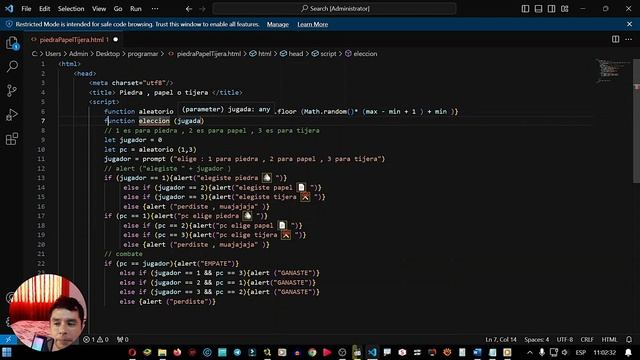Open the Customize Layout icon
The height and width of the screenshot is (360, 640).
pyautogui.click(x=564, y=9)
